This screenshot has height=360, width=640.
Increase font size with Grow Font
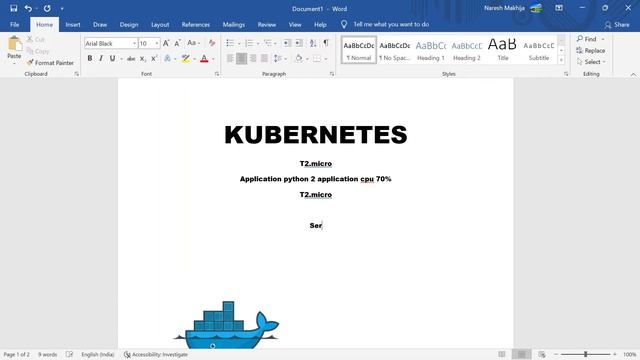[166, 43]
